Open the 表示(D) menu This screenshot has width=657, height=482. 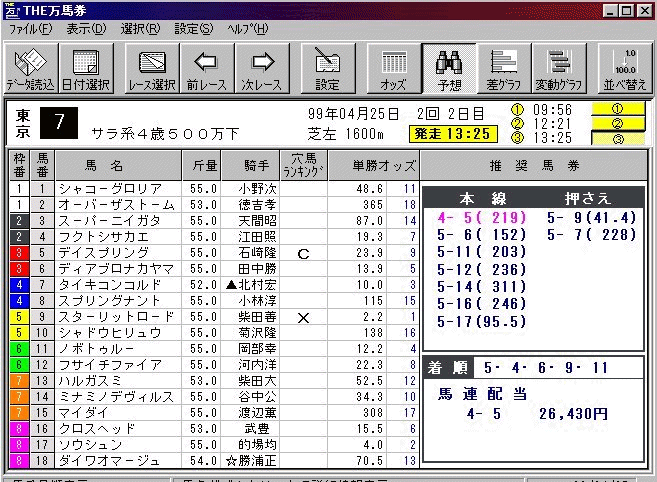coord(86,29)
